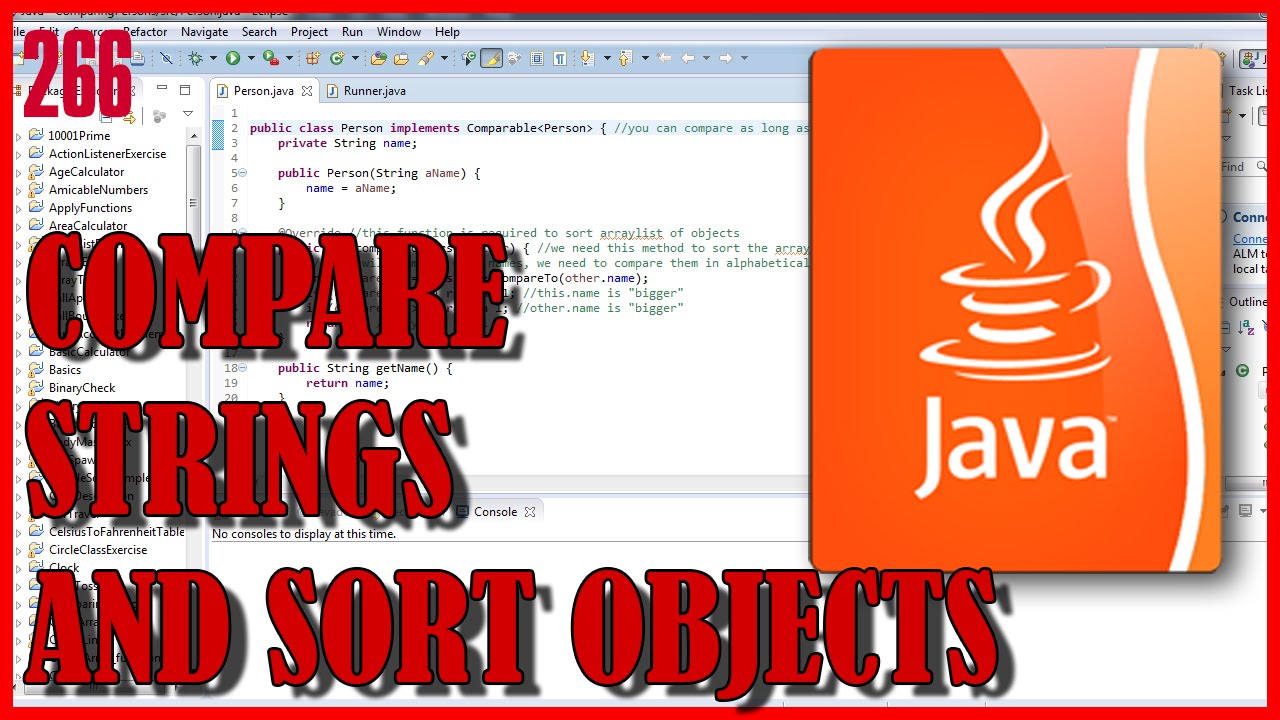This screenshot has height=720, width=1280.
Task: Click code line 'private String name;'
Action: pos(347,143)
